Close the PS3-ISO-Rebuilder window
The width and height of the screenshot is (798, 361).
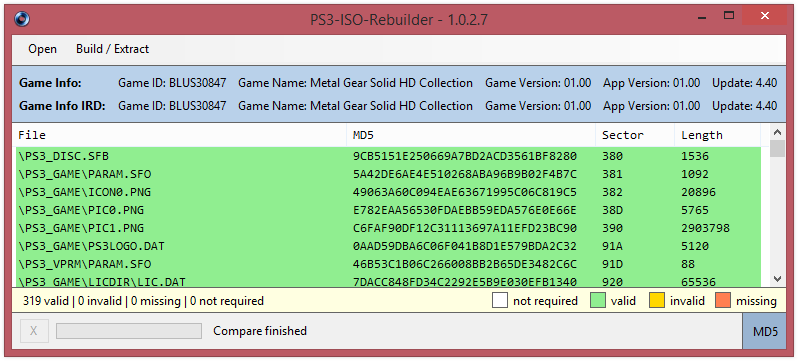pos(764,16)
